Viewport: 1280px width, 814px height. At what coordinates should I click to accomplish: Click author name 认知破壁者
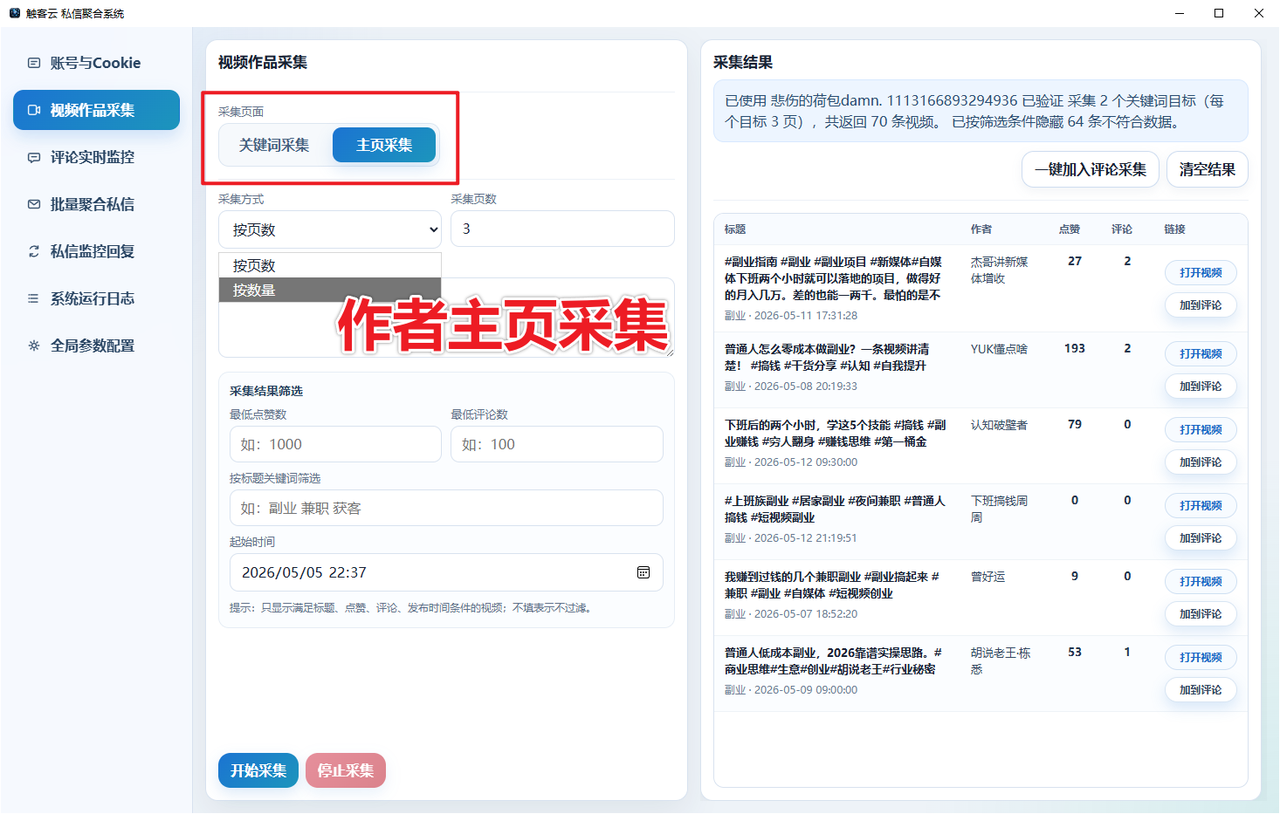click(999, 425)
